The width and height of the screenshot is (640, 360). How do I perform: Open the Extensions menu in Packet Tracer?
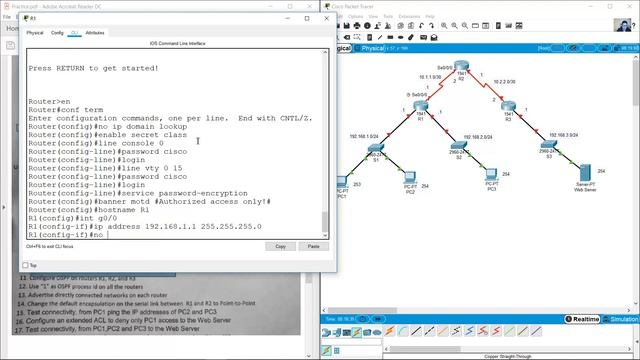[409, 16]
